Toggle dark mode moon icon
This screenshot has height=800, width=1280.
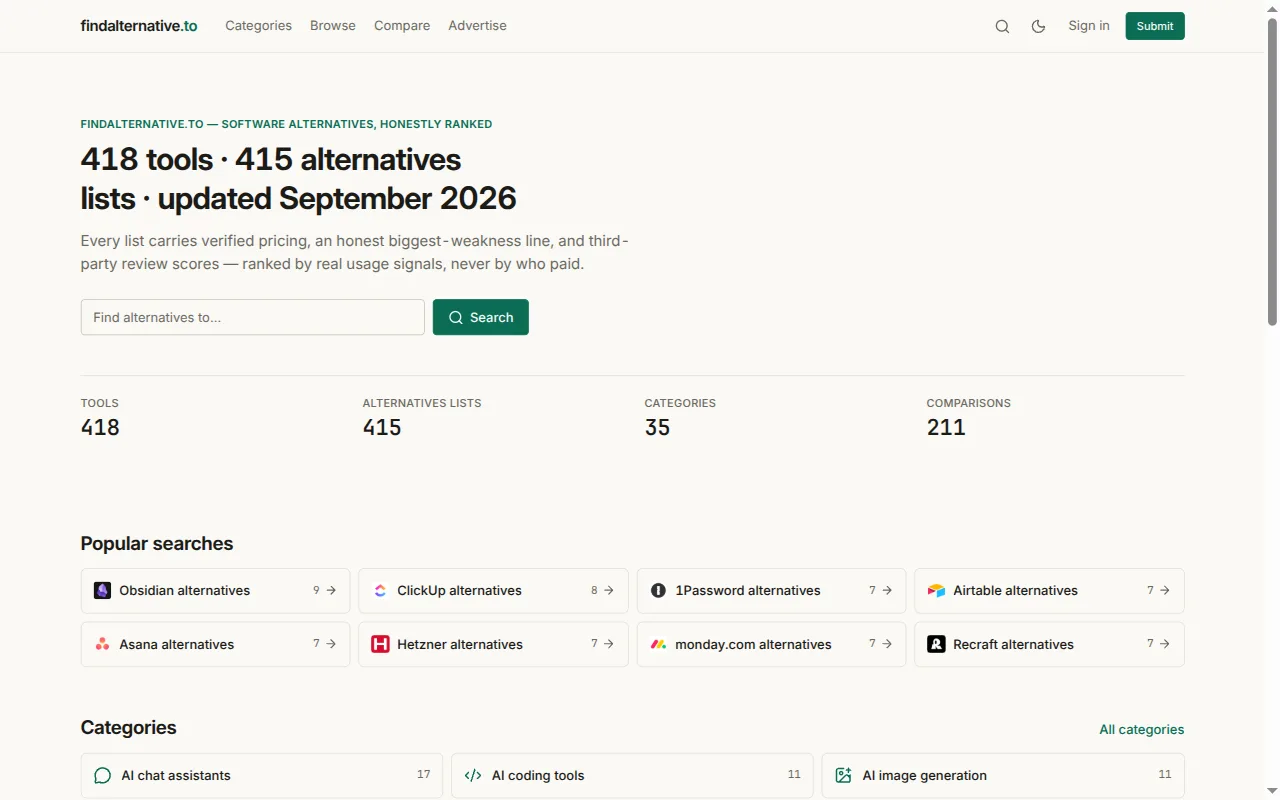pos(1038,26)
